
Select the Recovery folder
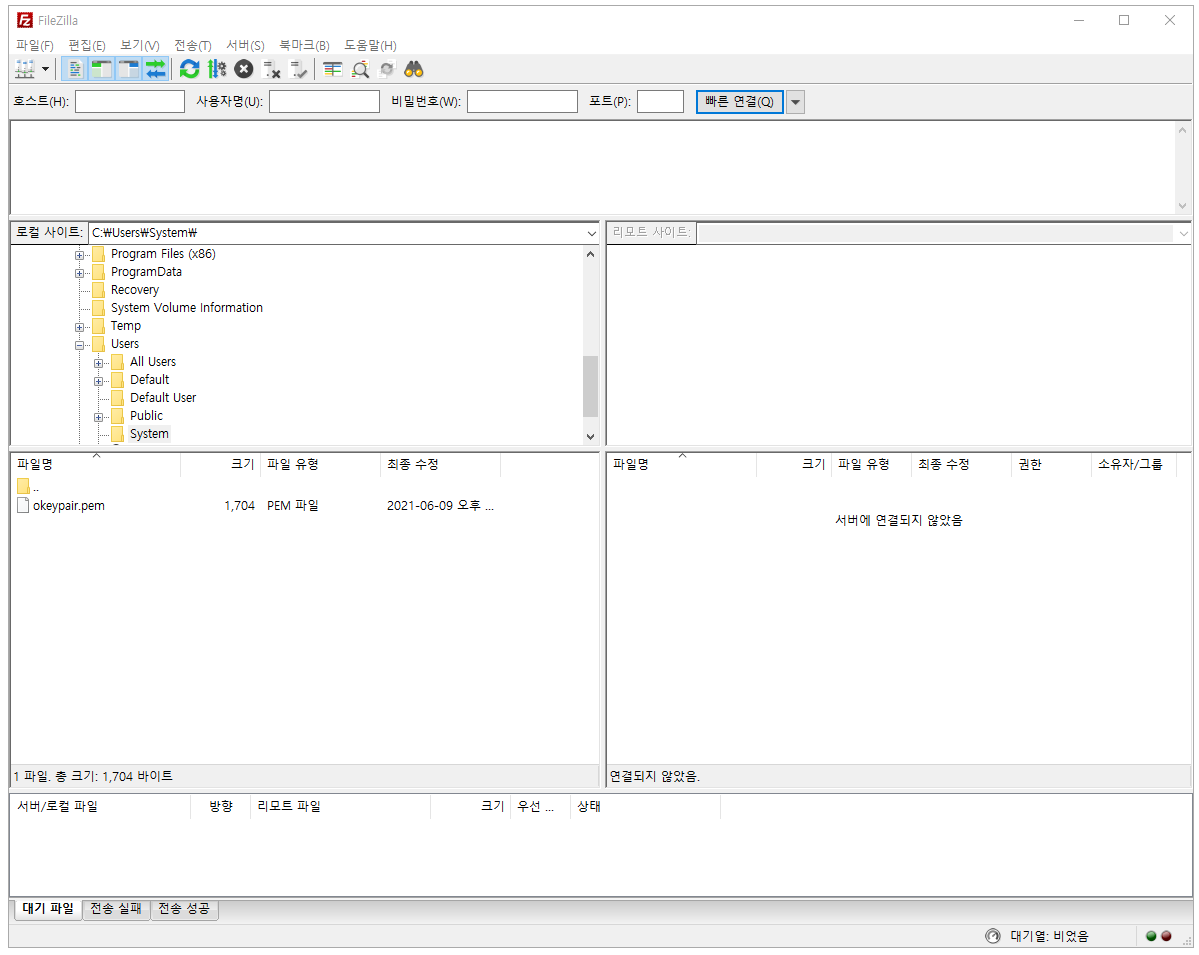[135, 290]
